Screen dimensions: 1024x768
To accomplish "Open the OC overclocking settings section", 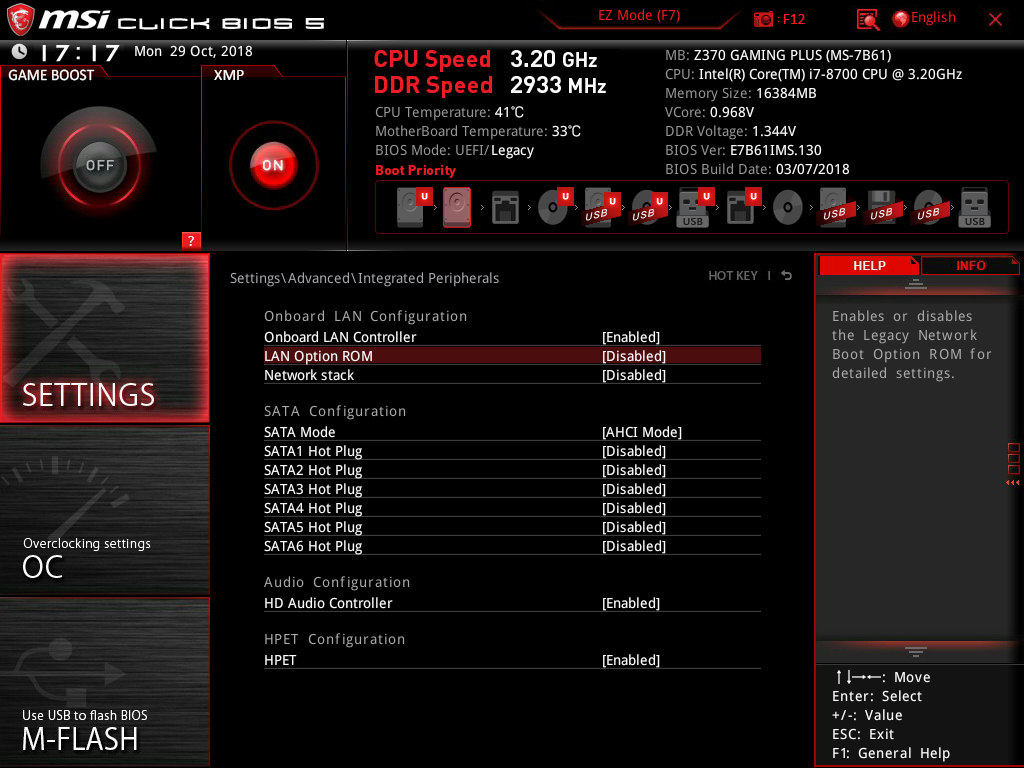I will point(104,510).
